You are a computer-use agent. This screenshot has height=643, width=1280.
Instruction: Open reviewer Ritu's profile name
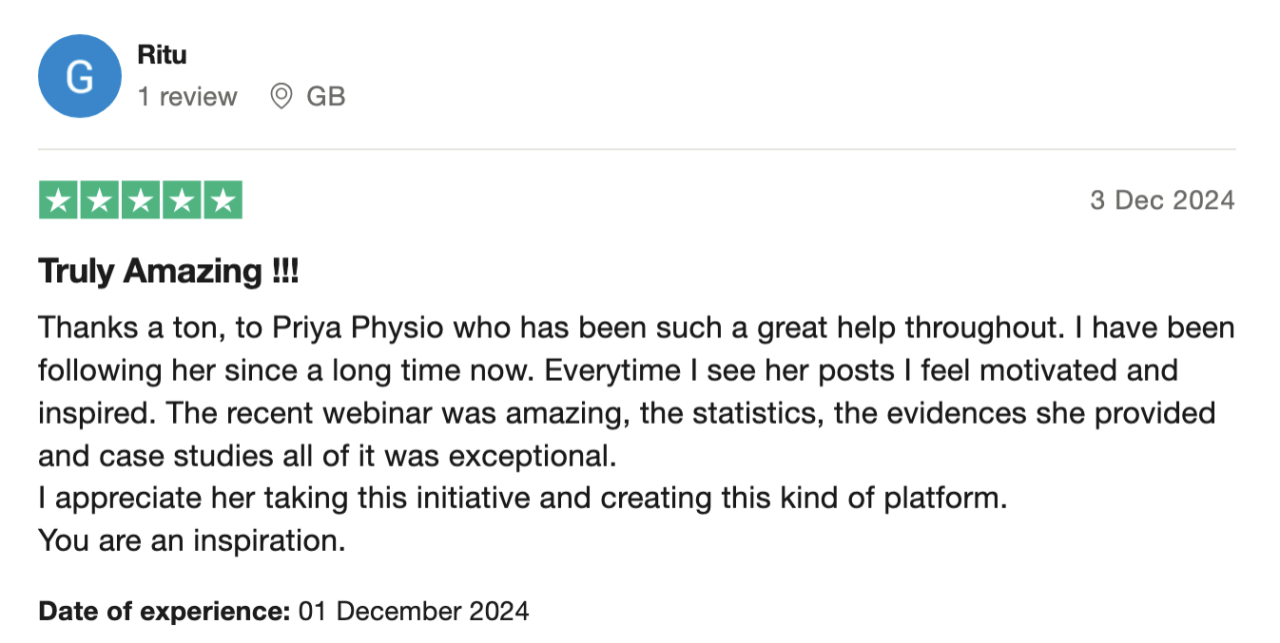(162, 54)
